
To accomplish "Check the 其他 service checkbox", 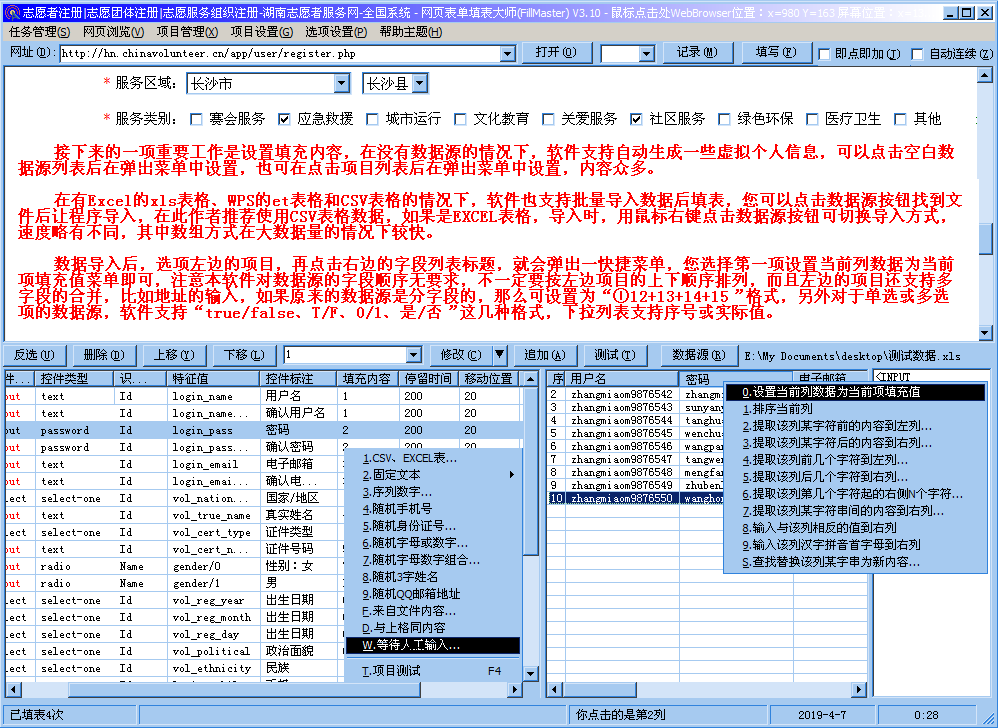I will (x=900, y=119).
